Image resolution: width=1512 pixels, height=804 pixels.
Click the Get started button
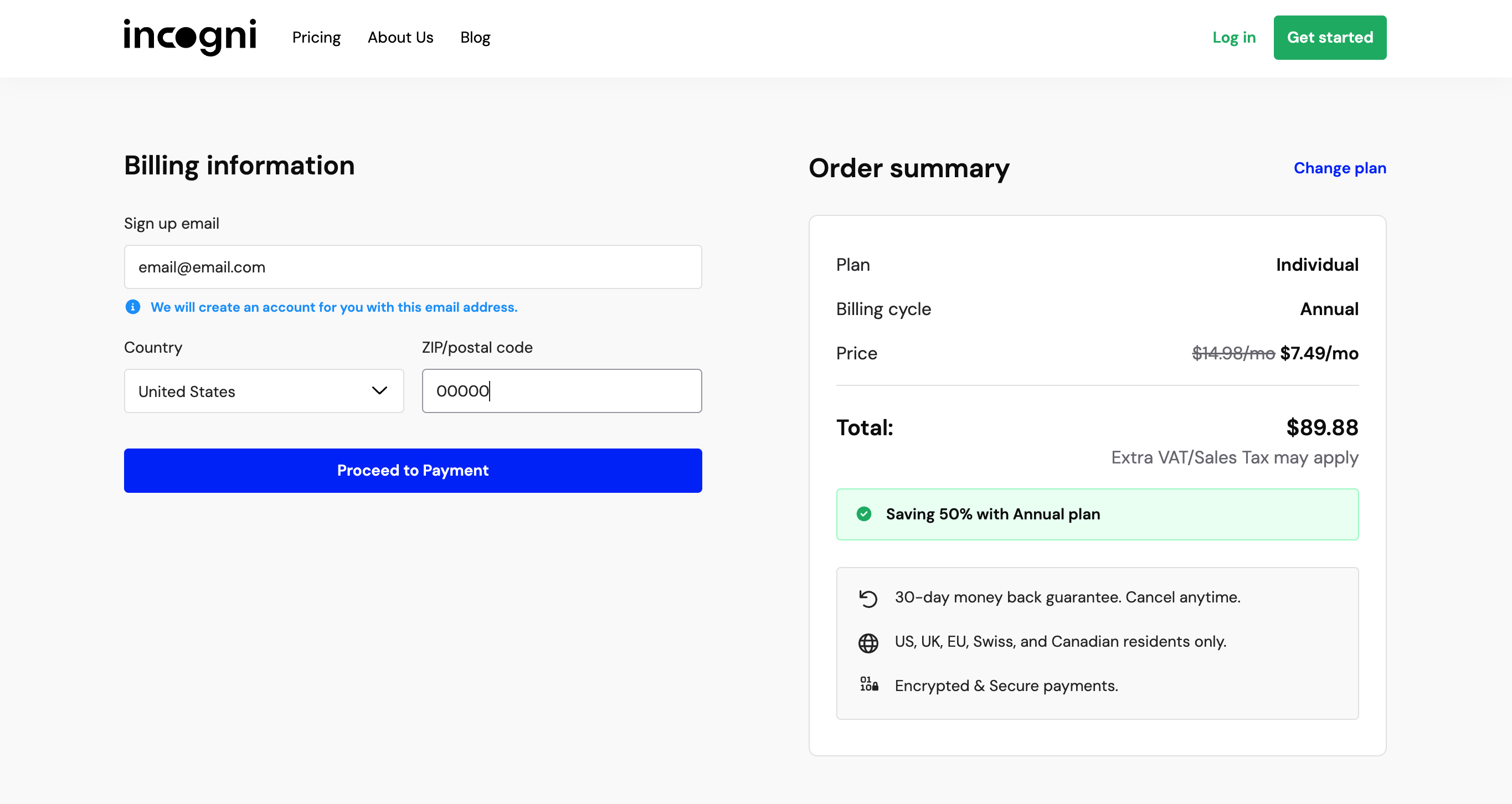1330,37
